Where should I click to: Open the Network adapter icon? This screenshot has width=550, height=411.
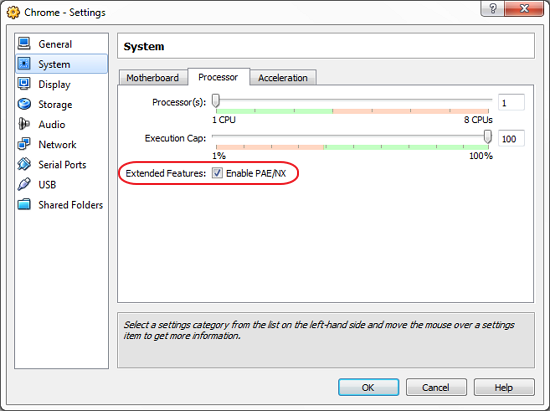(24, 144)
